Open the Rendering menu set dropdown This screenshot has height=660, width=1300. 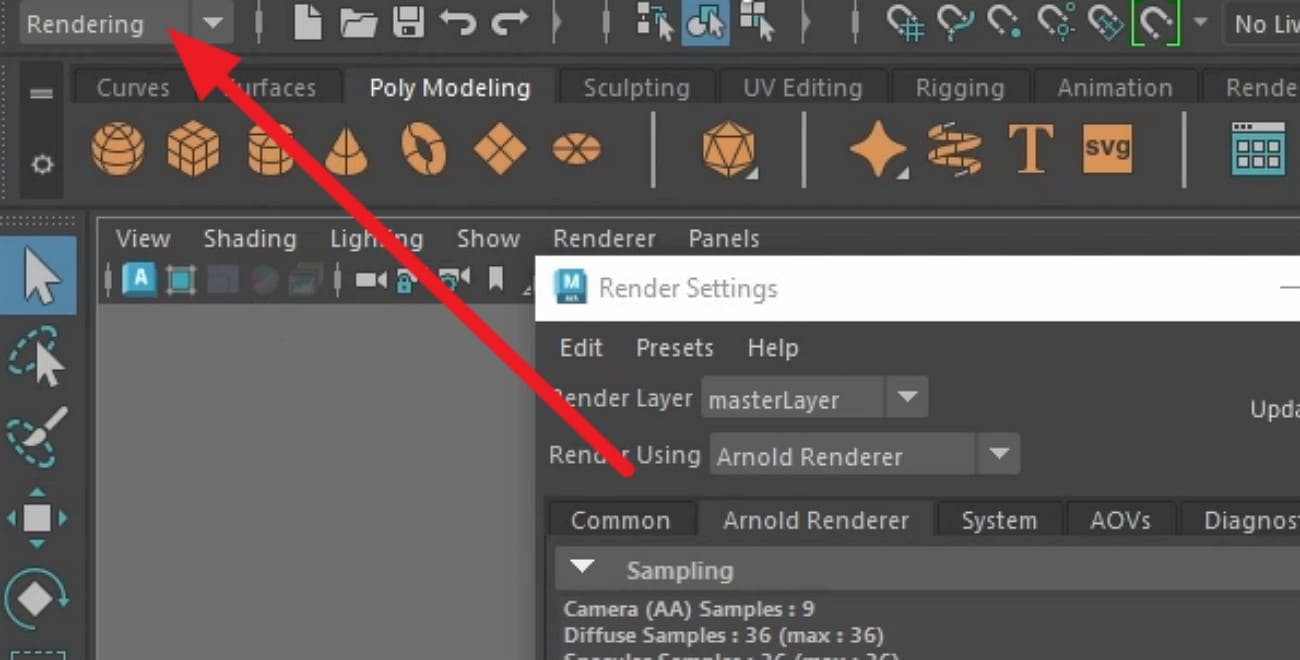211,23
